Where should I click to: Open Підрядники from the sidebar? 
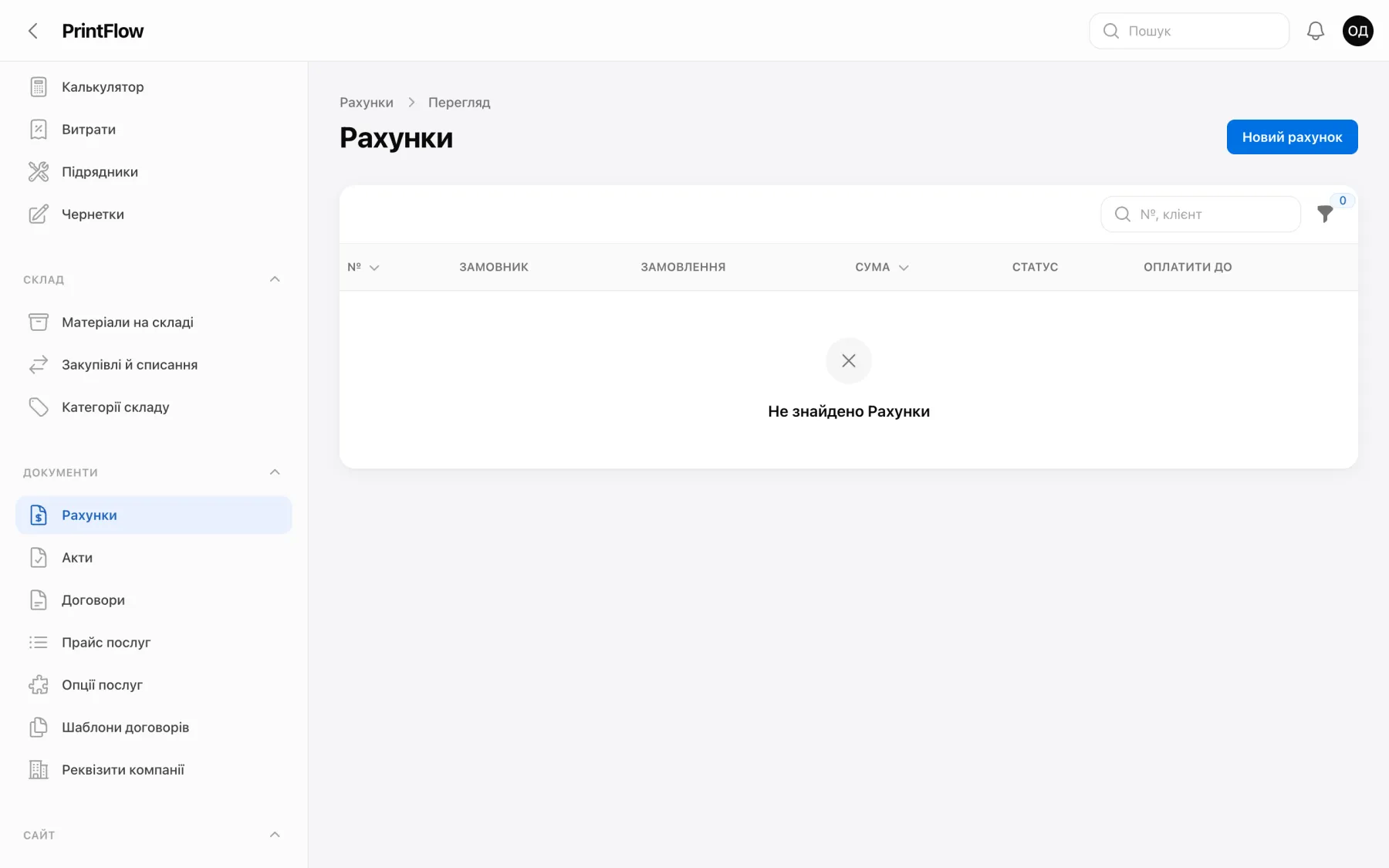coord(154,172)
